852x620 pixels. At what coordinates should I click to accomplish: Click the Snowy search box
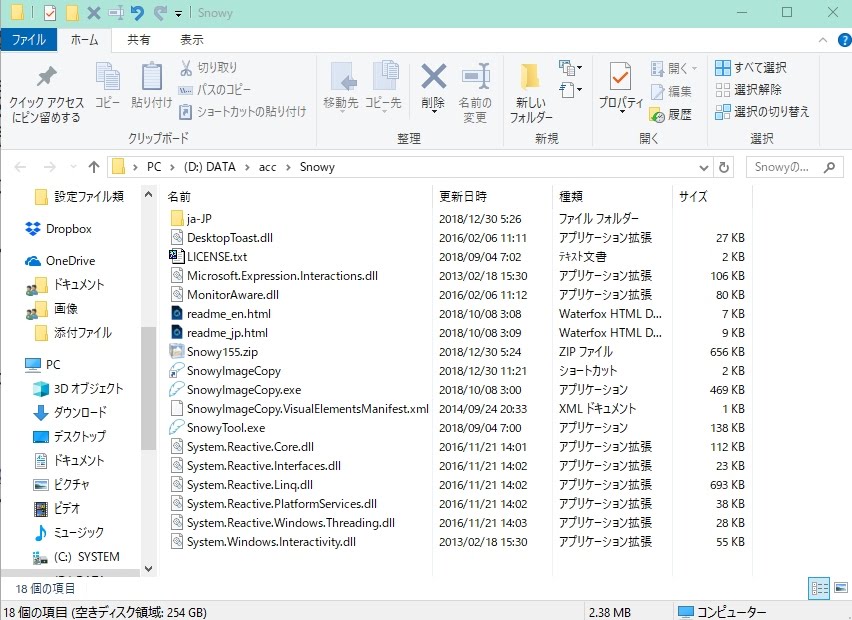click(x=790, y=167)
